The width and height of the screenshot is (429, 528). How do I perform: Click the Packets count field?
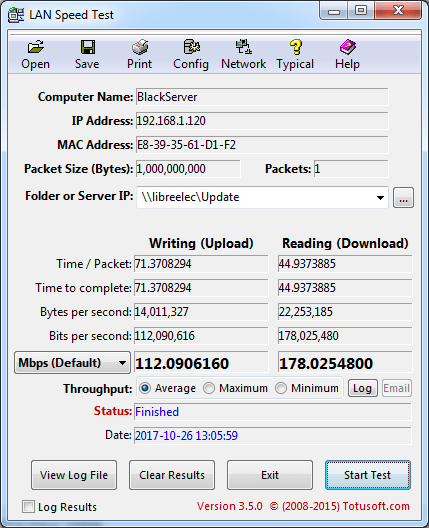351,169
